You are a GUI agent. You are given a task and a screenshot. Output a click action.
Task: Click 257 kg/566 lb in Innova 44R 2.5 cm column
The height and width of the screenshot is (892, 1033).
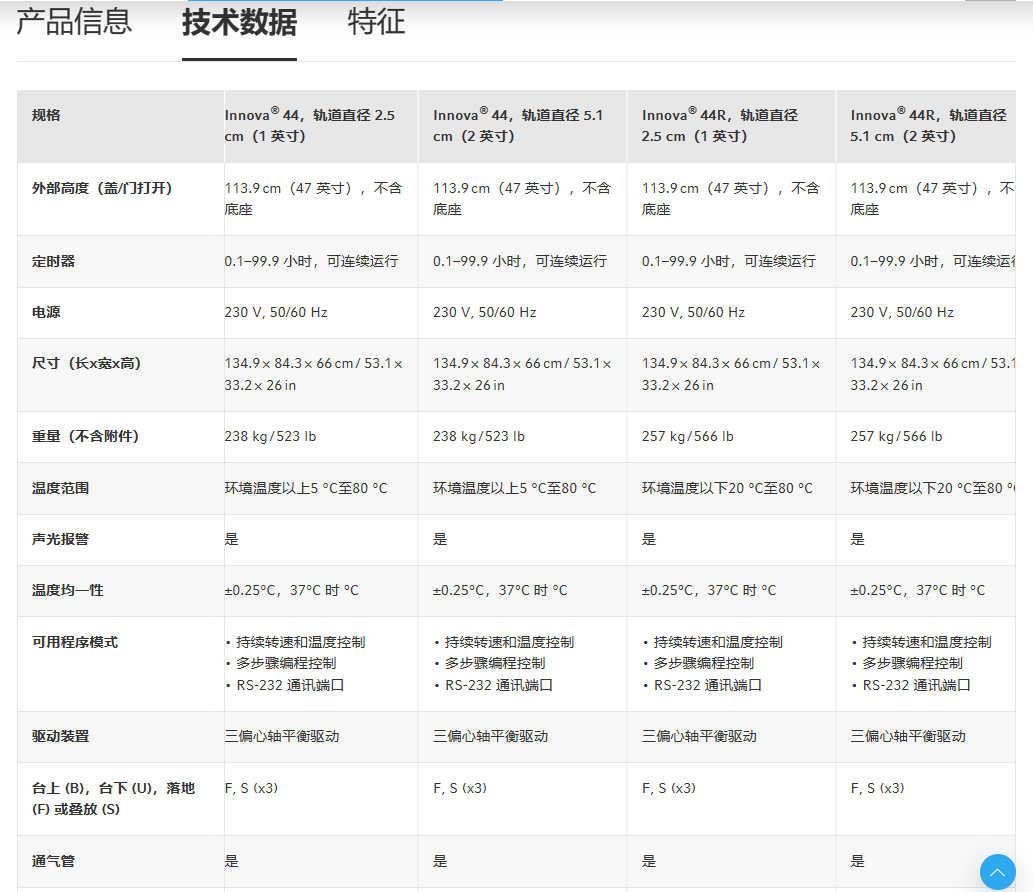(688, 437)
